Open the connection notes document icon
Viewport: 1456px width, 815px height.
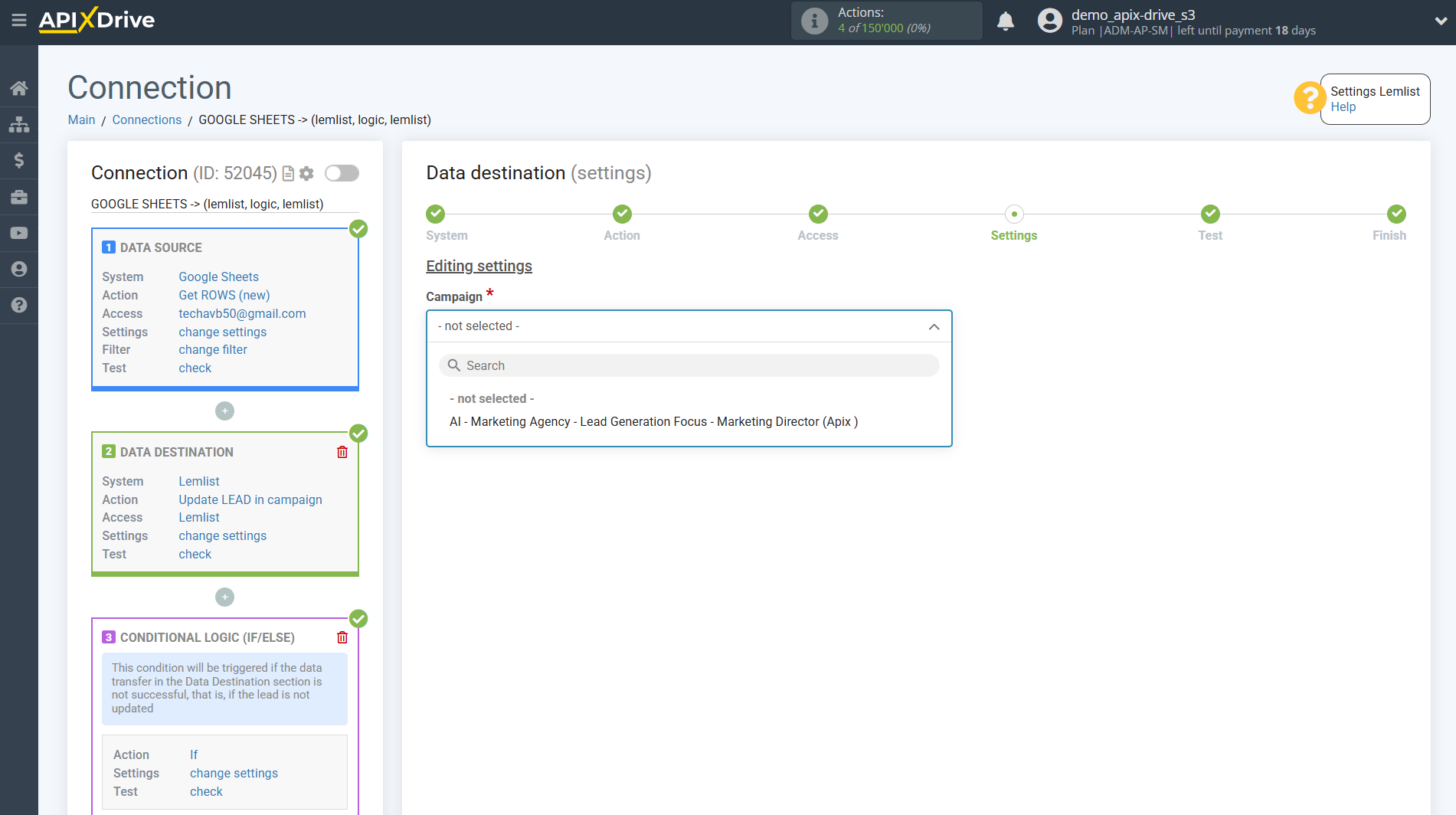pos(288,174)
